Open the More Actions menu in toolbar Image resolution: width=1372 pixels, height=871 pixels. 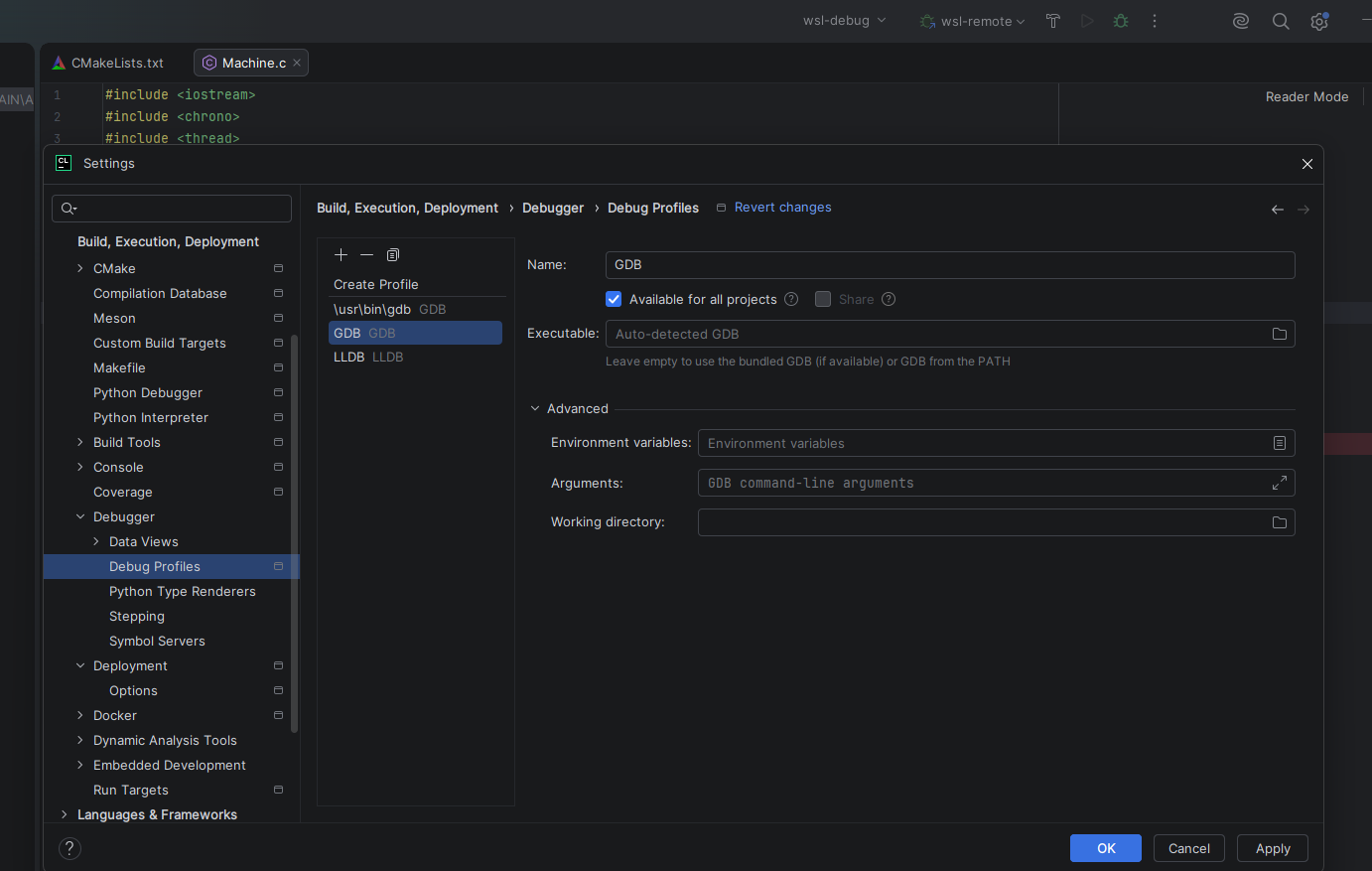click(1155, 21)
